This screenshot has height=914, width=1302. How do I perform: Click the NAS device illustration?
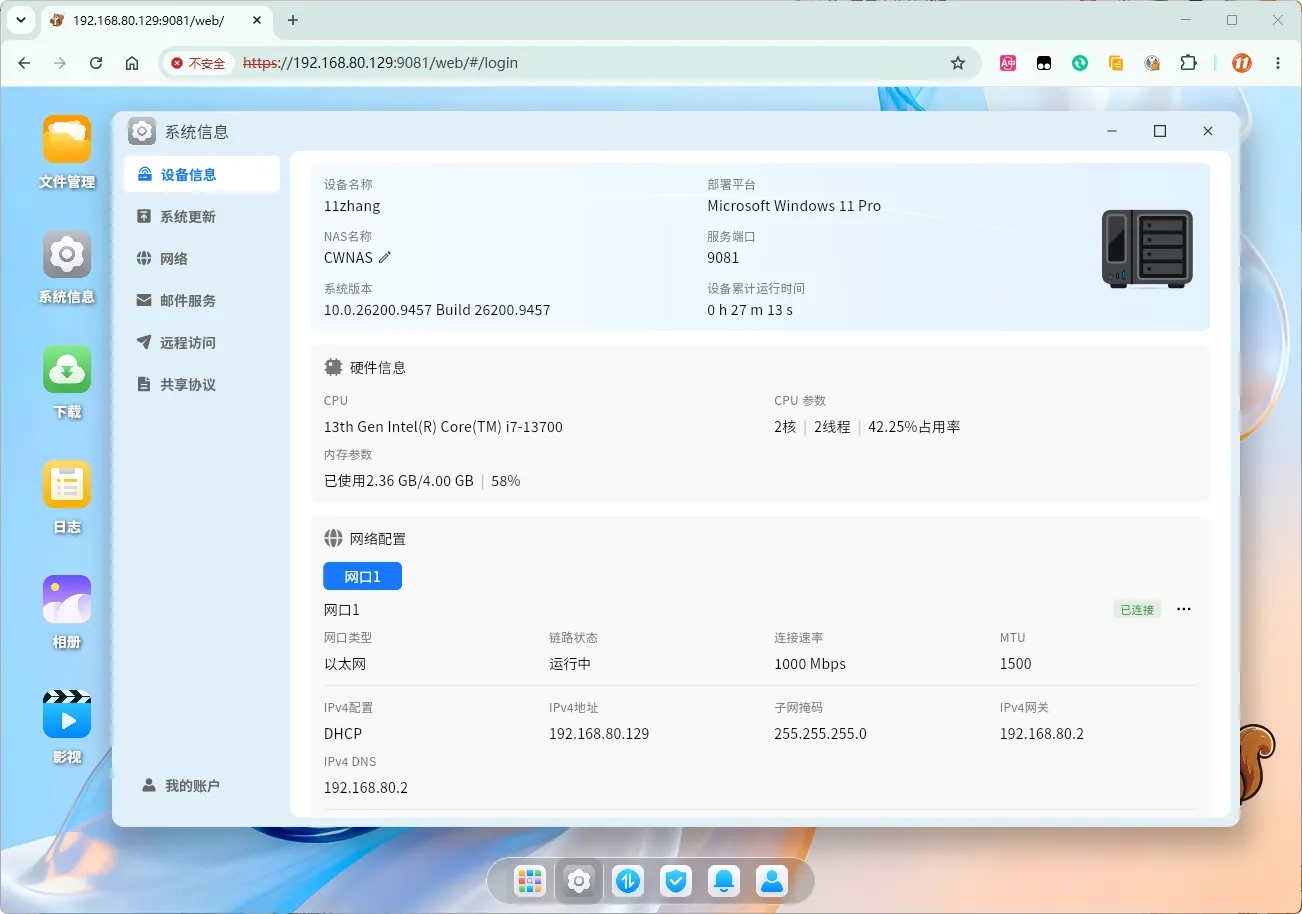[x=1148, y=249]
